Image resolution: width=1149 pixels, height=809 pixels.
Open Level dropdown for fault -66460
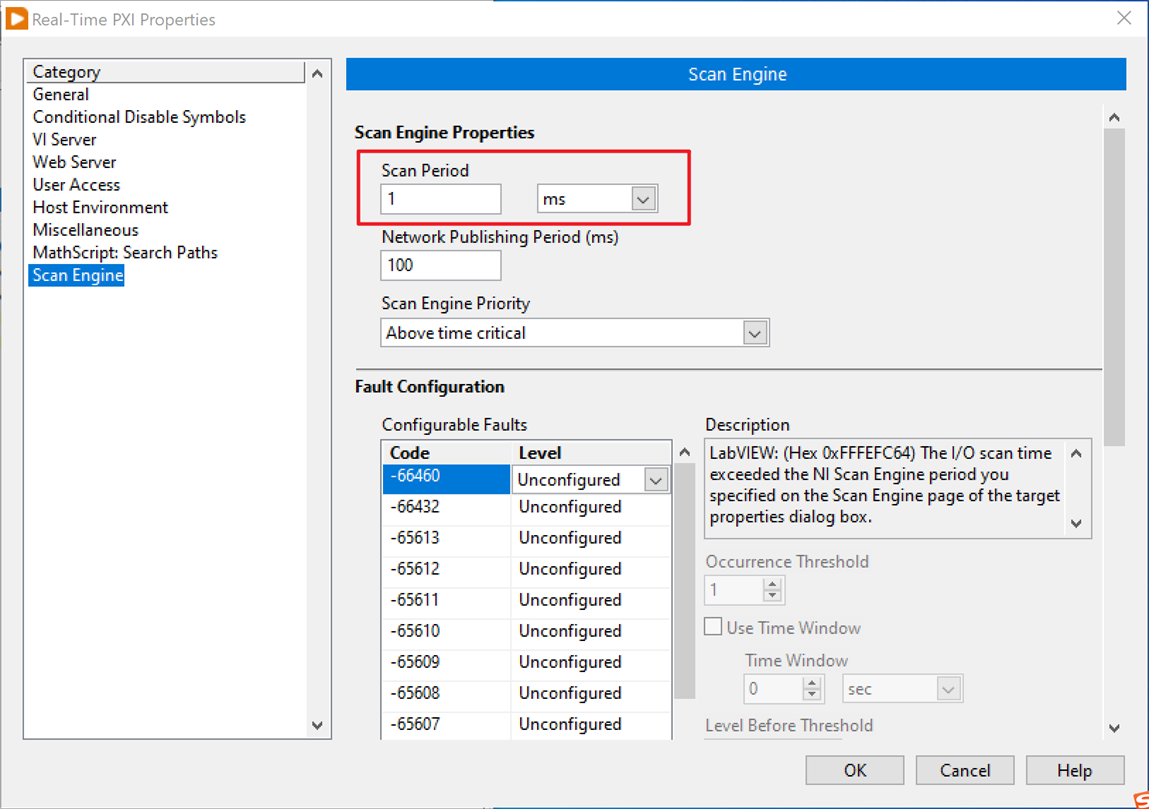656,481
